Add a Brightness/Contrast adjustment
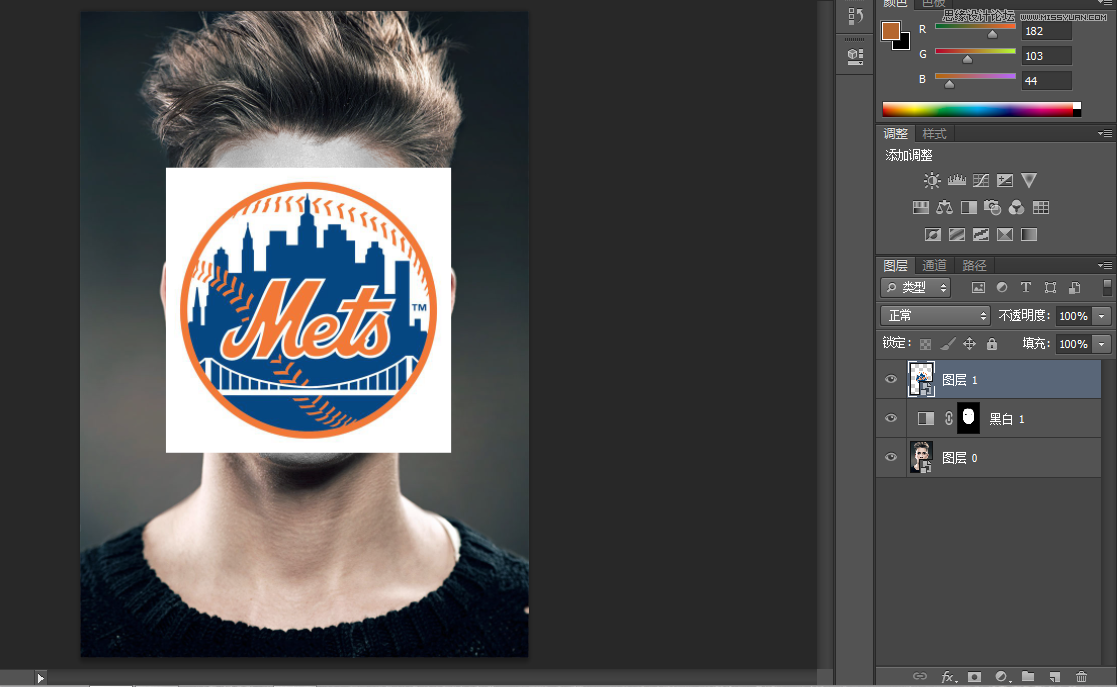1117x687 pixels. [932, 180]
